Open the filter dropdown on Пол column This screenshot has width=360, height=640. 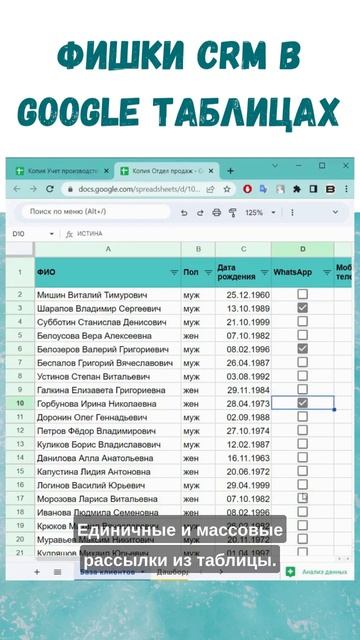click(x=209, y=272)
